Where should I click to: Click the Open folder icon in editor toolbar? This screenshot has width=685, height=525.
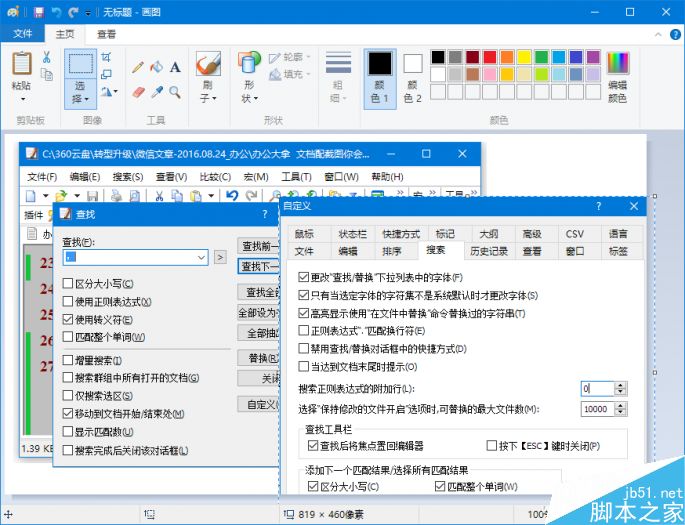point(61,196)
